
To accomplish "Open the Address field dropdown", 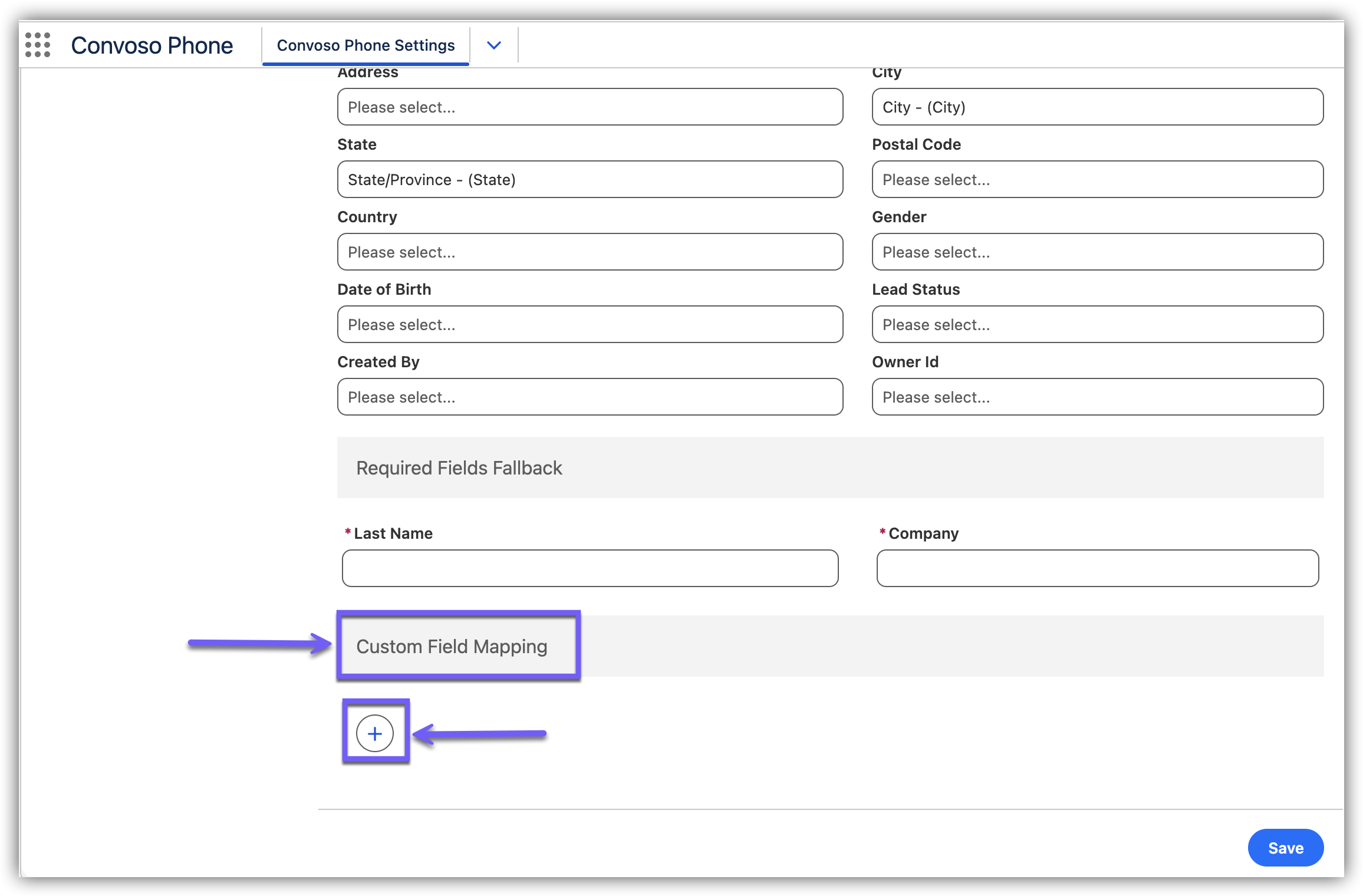I will 590,107.
